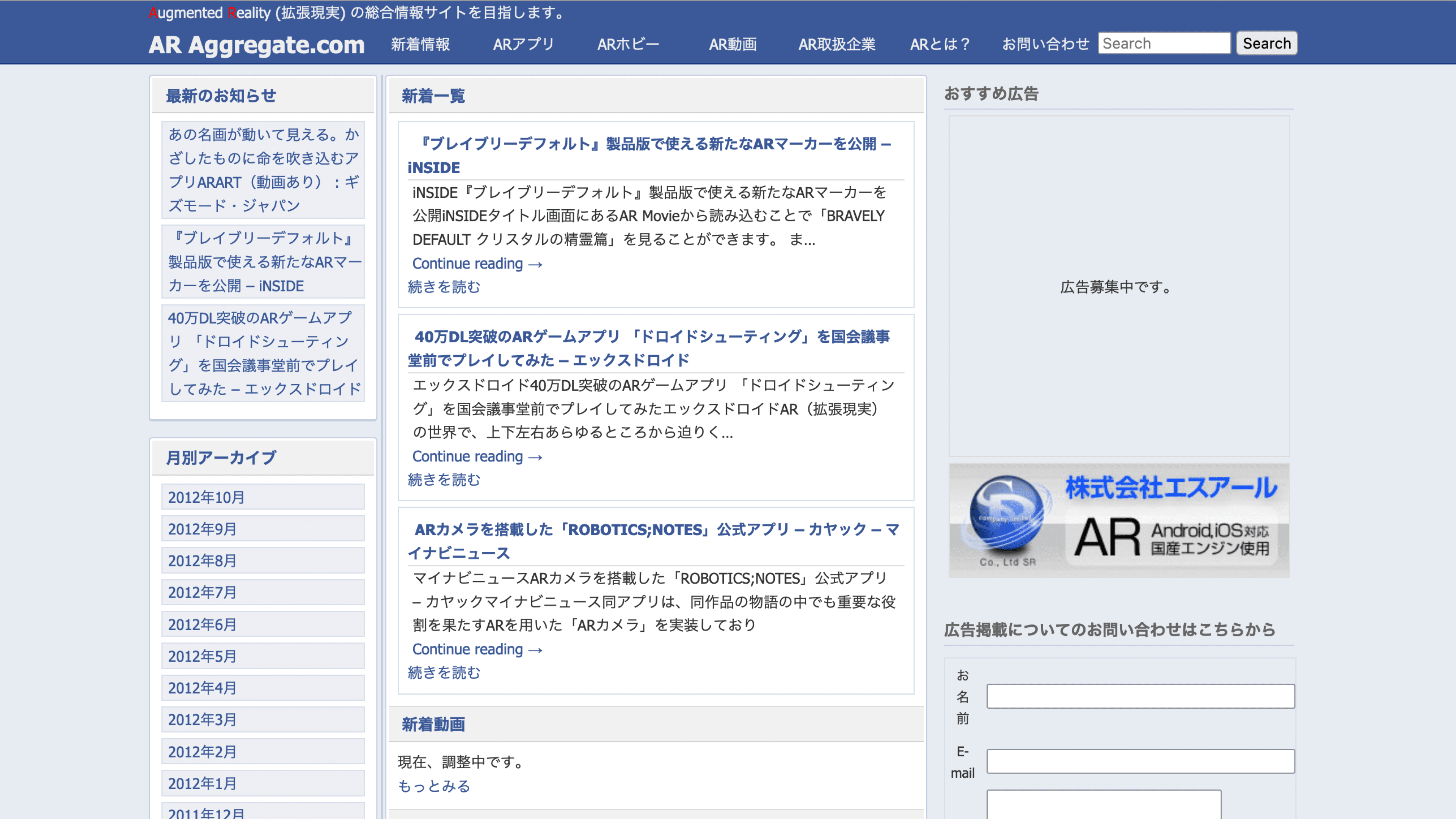Open the AR取扱企業 menu
The height and width of the screenshot is (819, 1456).
(836, 44)
